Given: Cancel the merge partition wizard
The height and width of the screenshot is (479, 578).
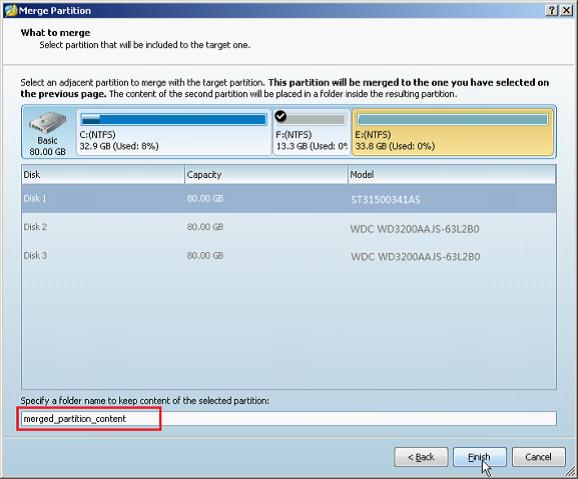Looking at the screenshot, I should [539, 457].
